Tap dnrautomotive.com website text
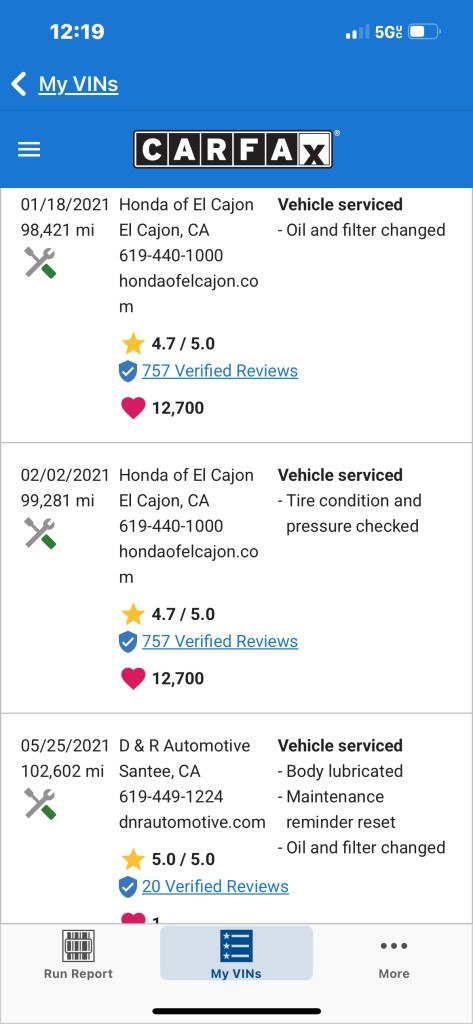 click(192, 822)
